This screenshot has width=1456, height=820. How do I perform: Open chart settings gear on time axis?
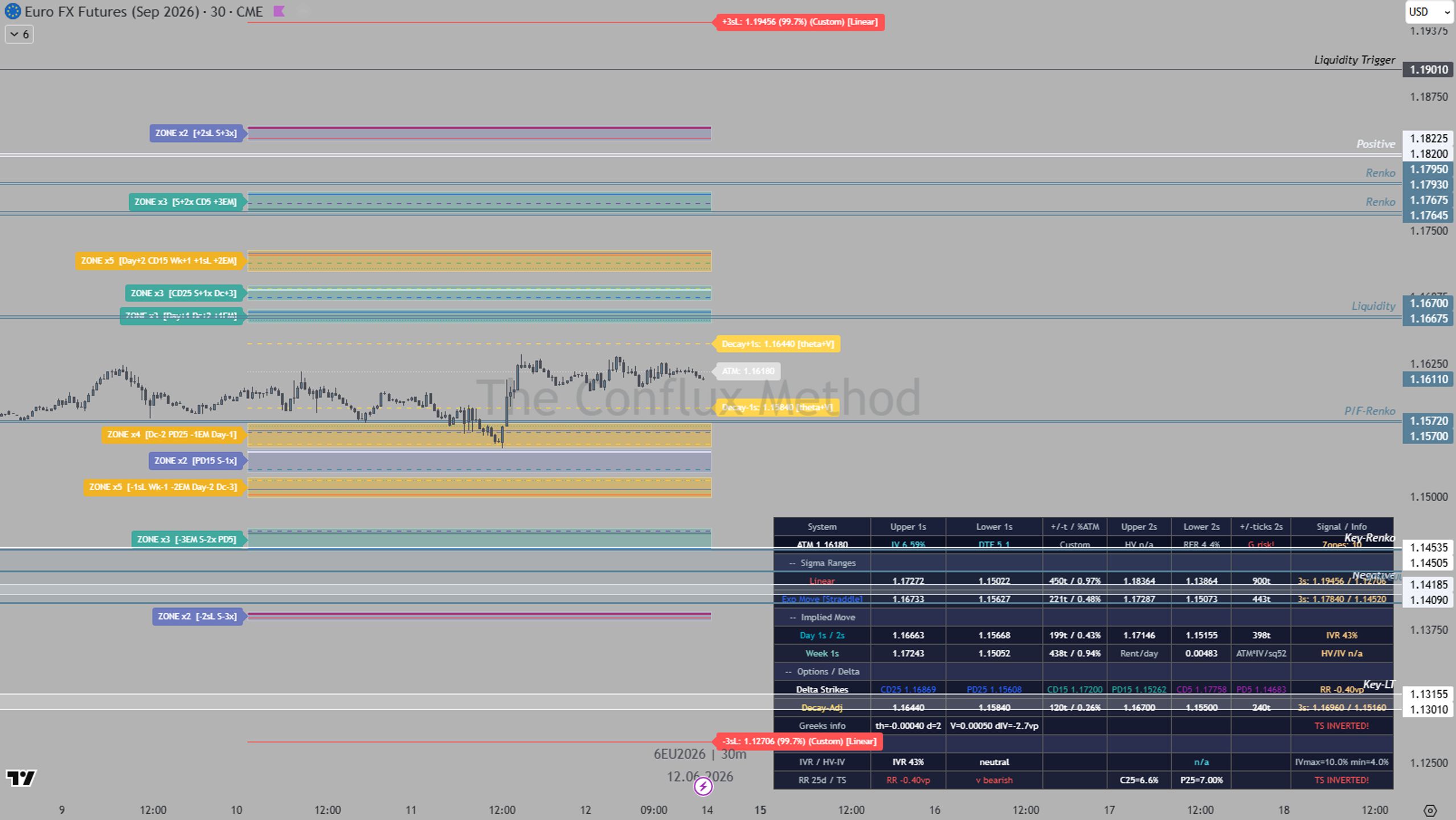tap(1430, 810)
